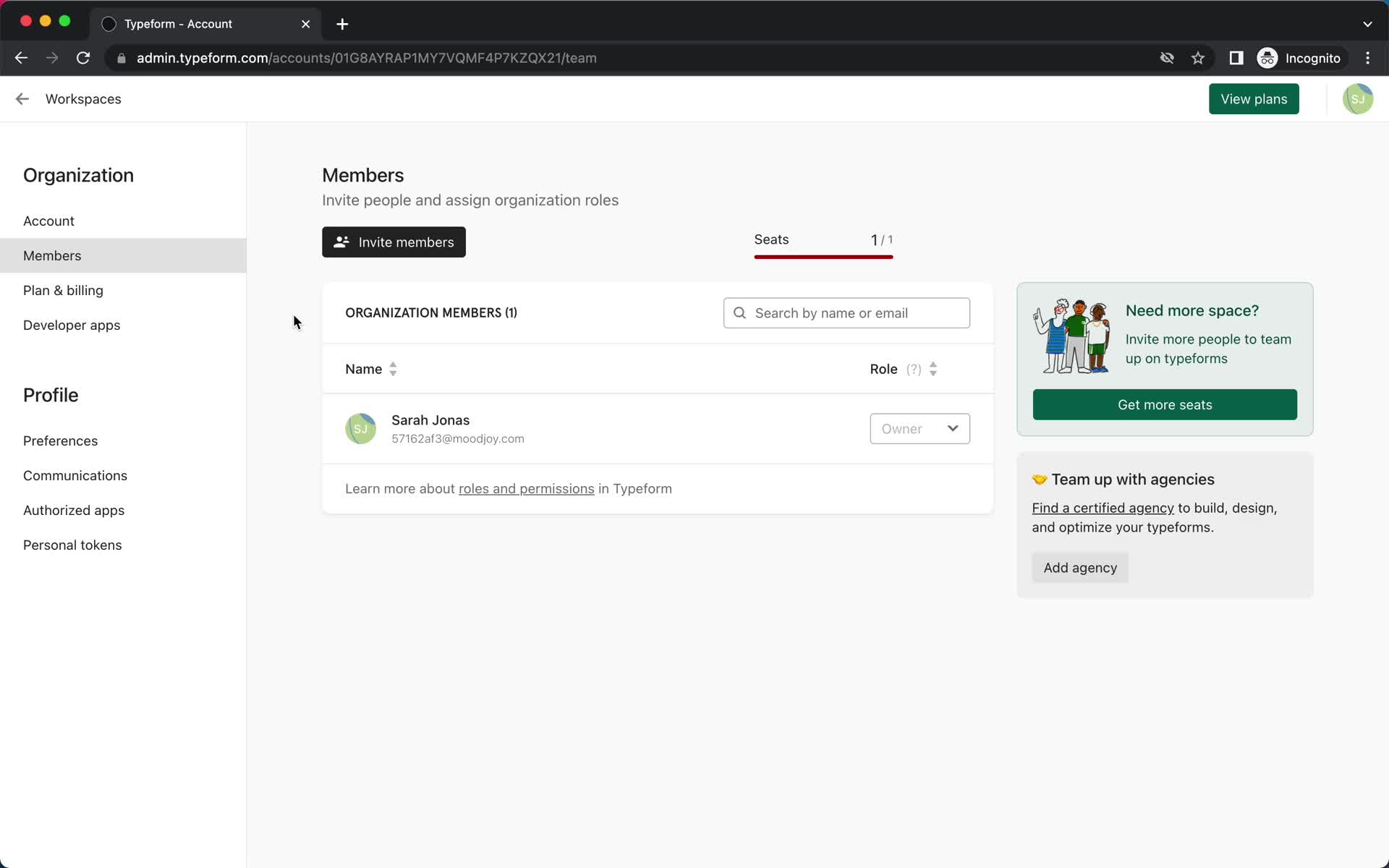This screenshot has height=868, width=1389.
Task: Open Chrome's three-dot menu
Action: 1367,58
